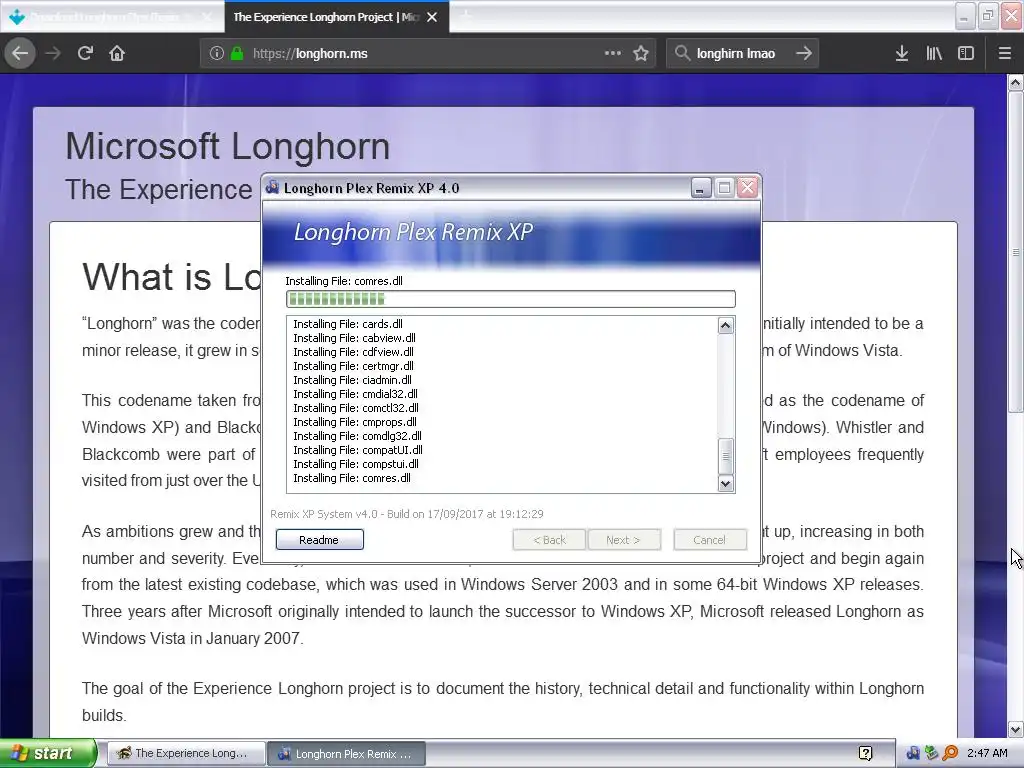Image resolution: width=1024 pixels, height=768 pixels.
Task: Click the installer title bar app icon
Action: coord(272,188)
